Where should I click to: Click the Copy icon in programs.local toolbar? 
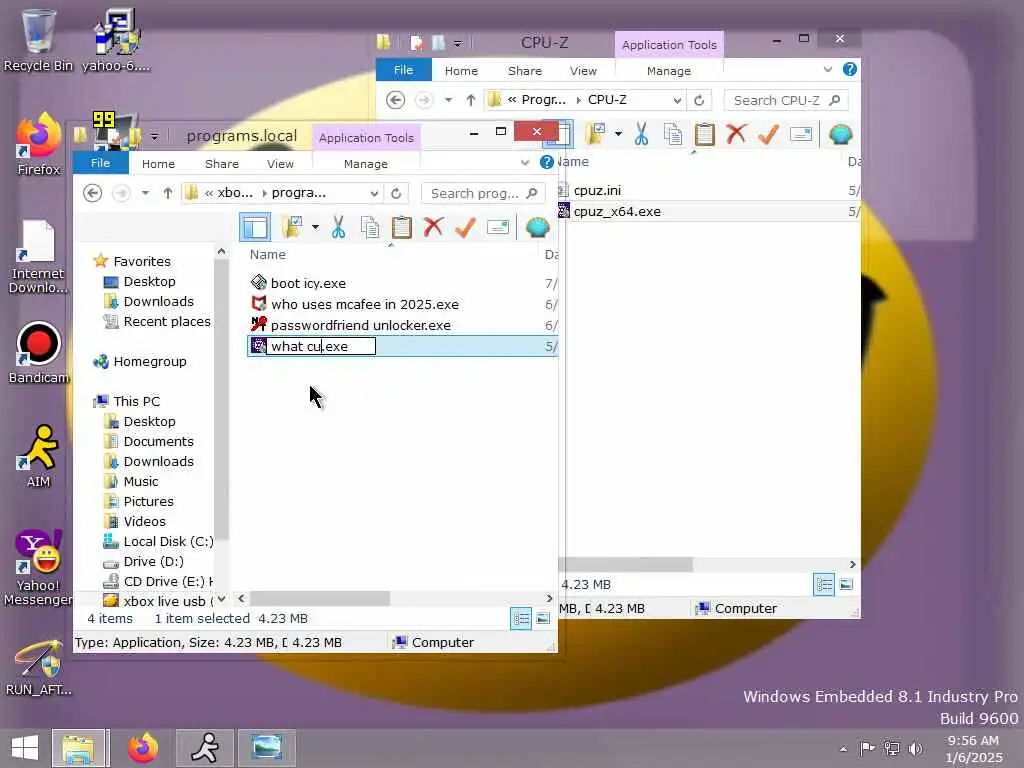tap(370, 227)
